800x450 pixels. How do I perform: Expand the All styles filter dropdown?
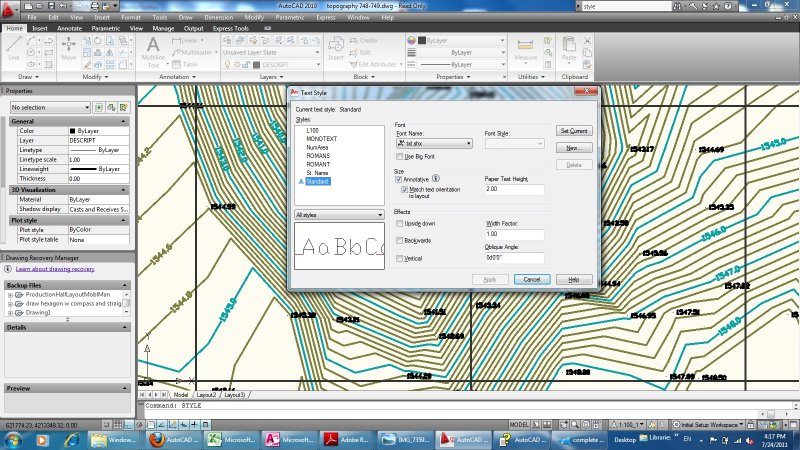tap(339, 214)
